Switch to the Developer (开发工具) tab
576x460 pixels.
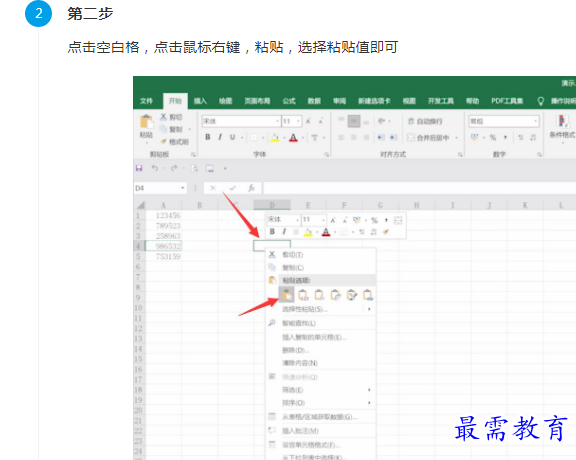(x=441, y=101)
